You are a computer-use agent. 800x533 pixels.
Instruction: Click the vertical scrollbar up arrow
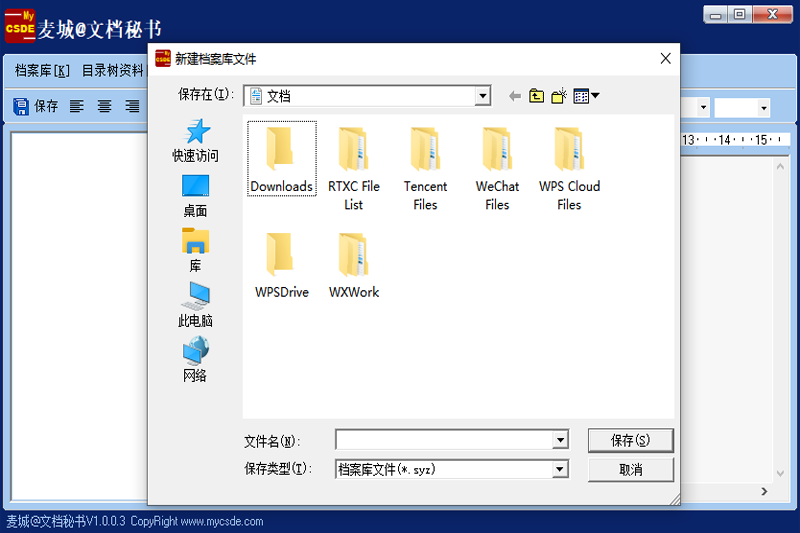(780, 166)
